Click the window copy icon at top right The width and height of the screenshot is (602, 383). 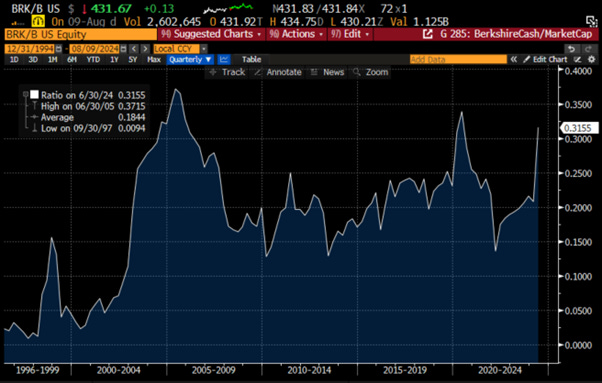click(x=591, y=21)
